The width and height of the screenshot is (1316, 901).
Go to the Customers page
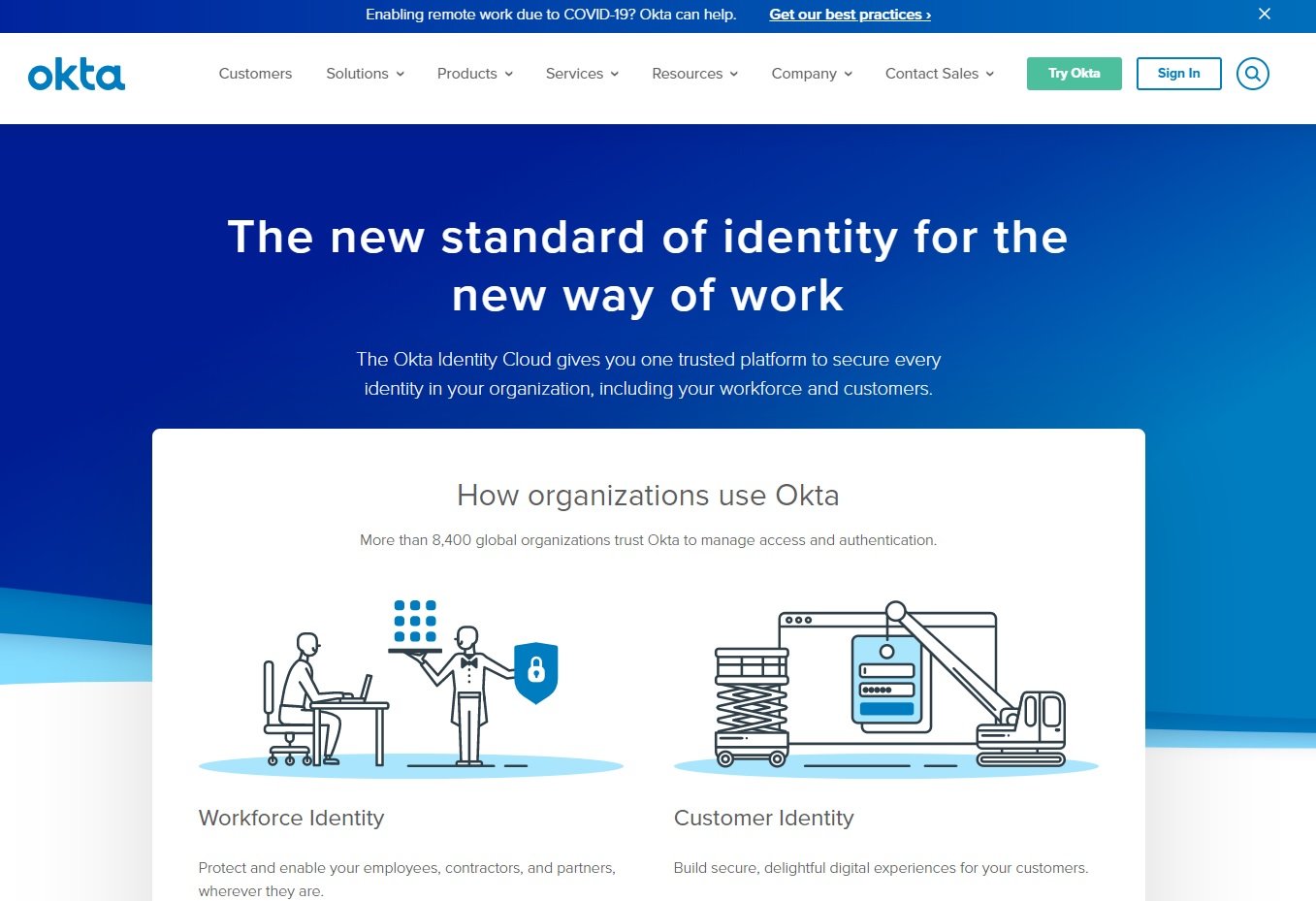click(255, 74)
